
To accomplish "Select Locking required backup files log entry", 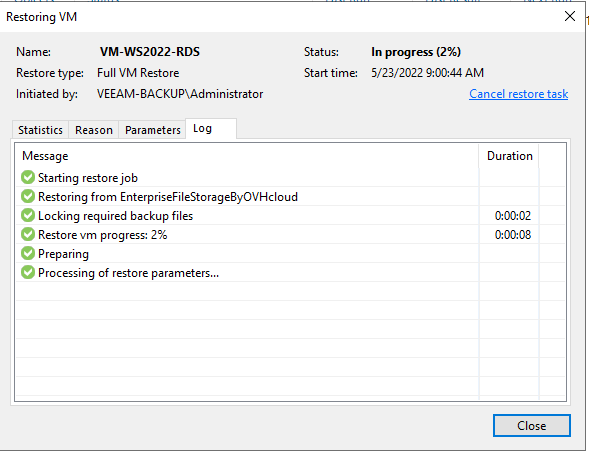I will click(290, 216).
